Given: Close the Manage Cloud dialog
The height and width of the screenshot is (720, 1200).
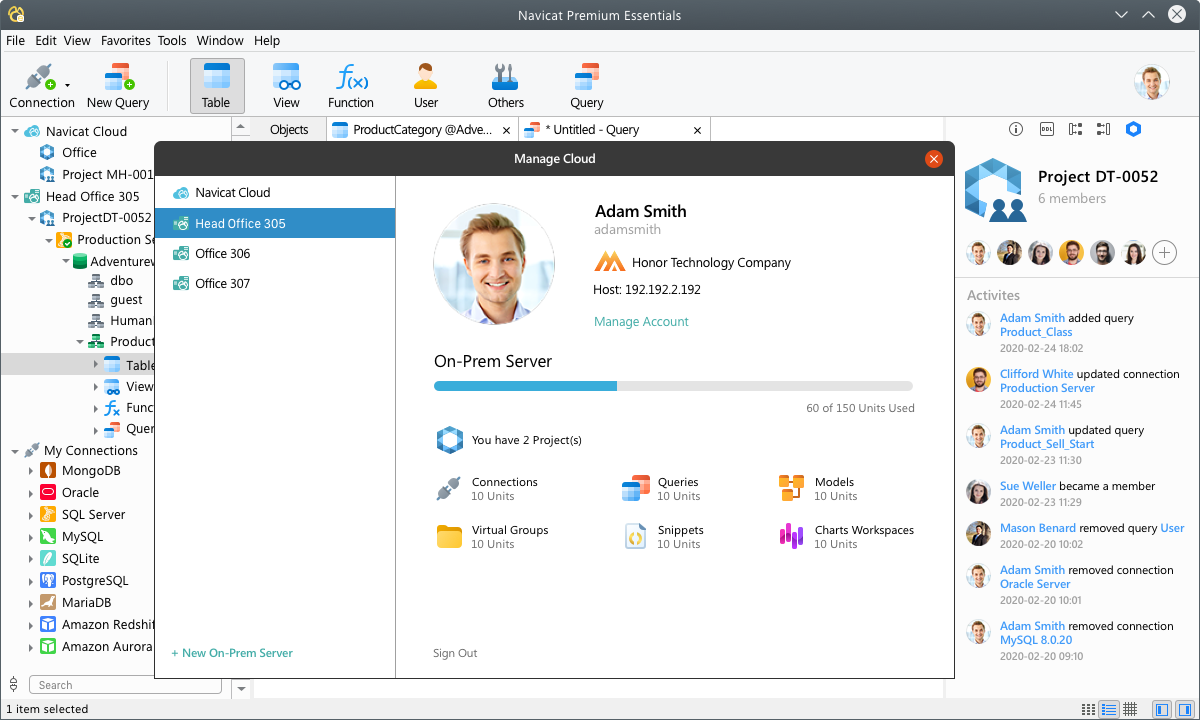Looking at the screenshot, I should 934,159.
